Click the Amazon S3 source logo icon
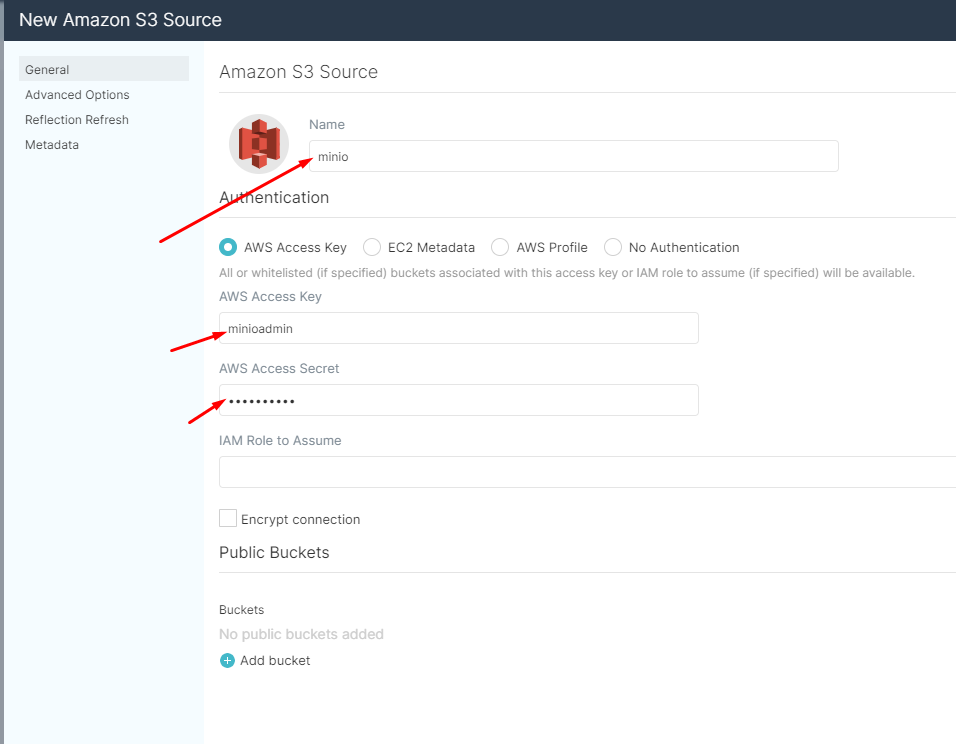956x744 pixels. [259, 144]
